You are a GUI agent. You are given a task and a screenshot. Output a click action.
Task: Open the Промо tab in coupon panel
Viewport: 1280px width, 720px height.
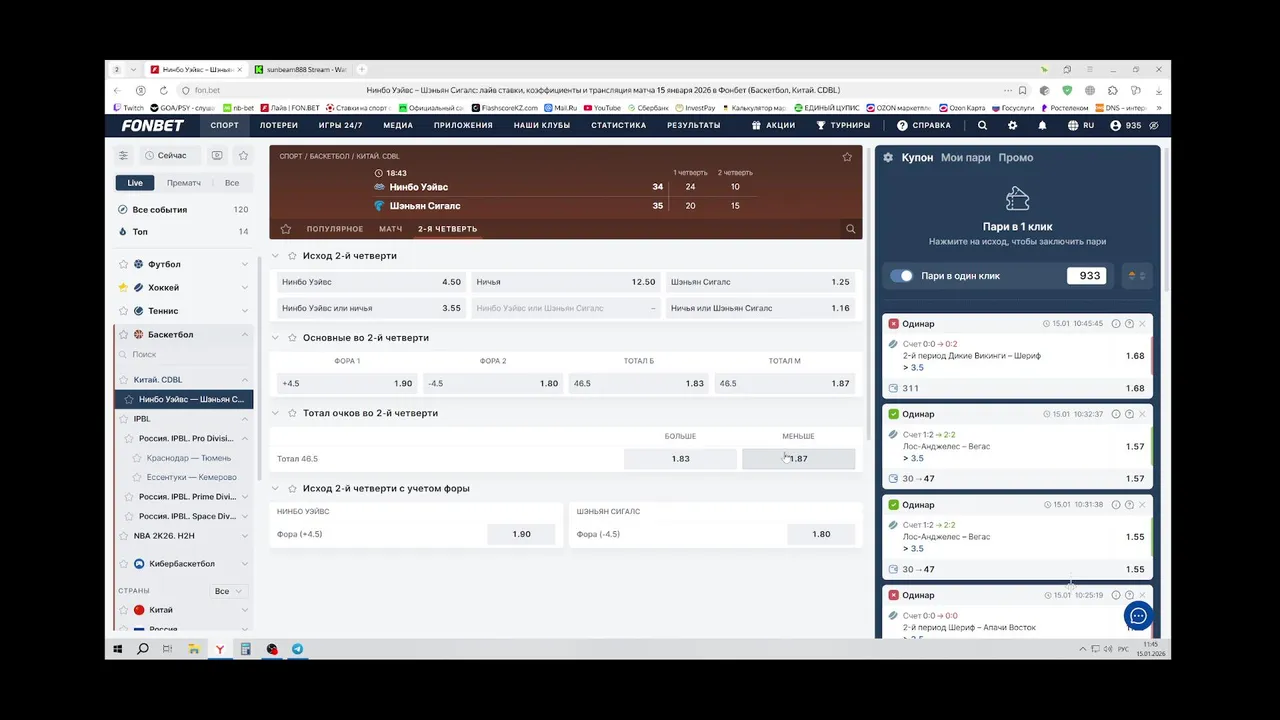pos(1016,158)
